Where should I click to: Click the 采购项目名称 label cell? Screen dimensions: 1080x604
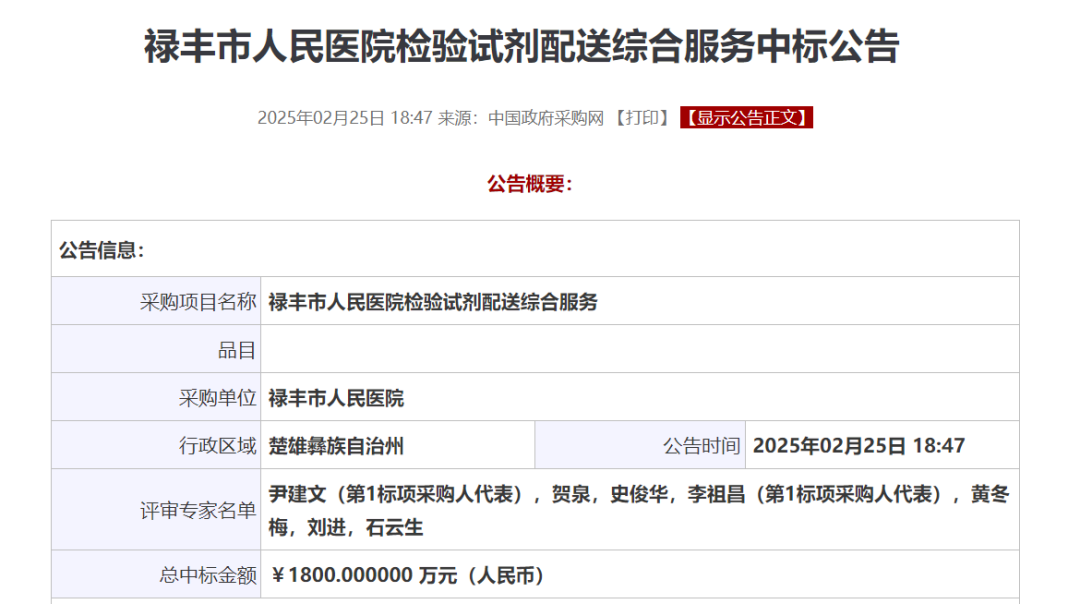click(156, 301)
